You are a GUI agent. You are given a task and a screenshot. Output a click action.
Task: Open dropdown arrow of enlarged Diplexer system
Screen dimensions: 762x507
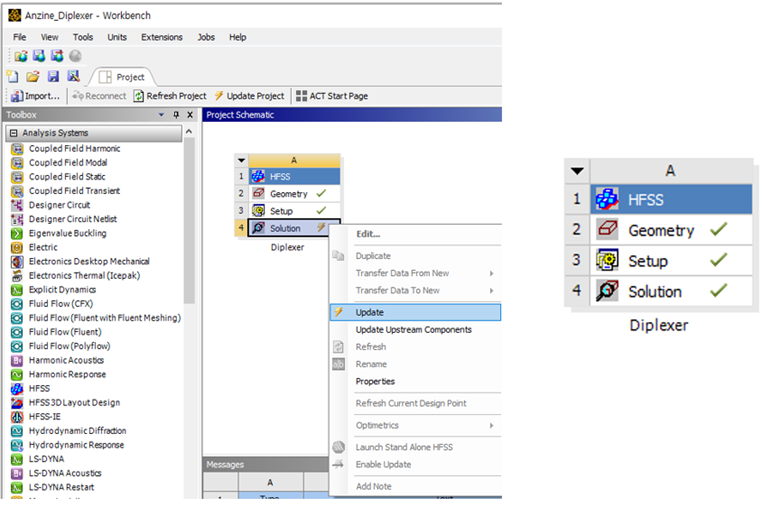tap(577, 171)
